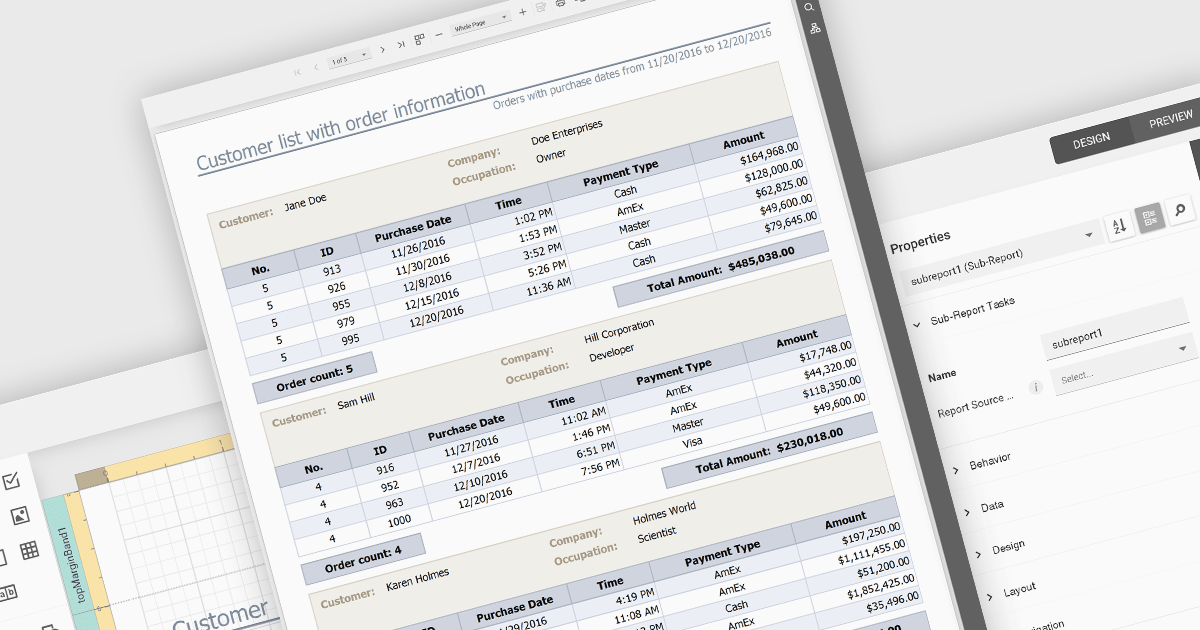The height and width of the screenshot is (630, 1200).
Task: Click the order ID cell '1000'
Action: tap(400, 519)
